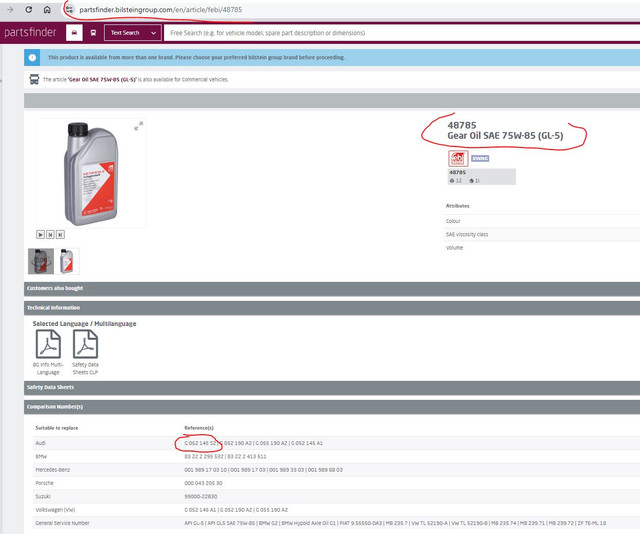Click the commercial vehicle truck icon
This screenshot has height=534, width=640.
click(x=34, y=79)
